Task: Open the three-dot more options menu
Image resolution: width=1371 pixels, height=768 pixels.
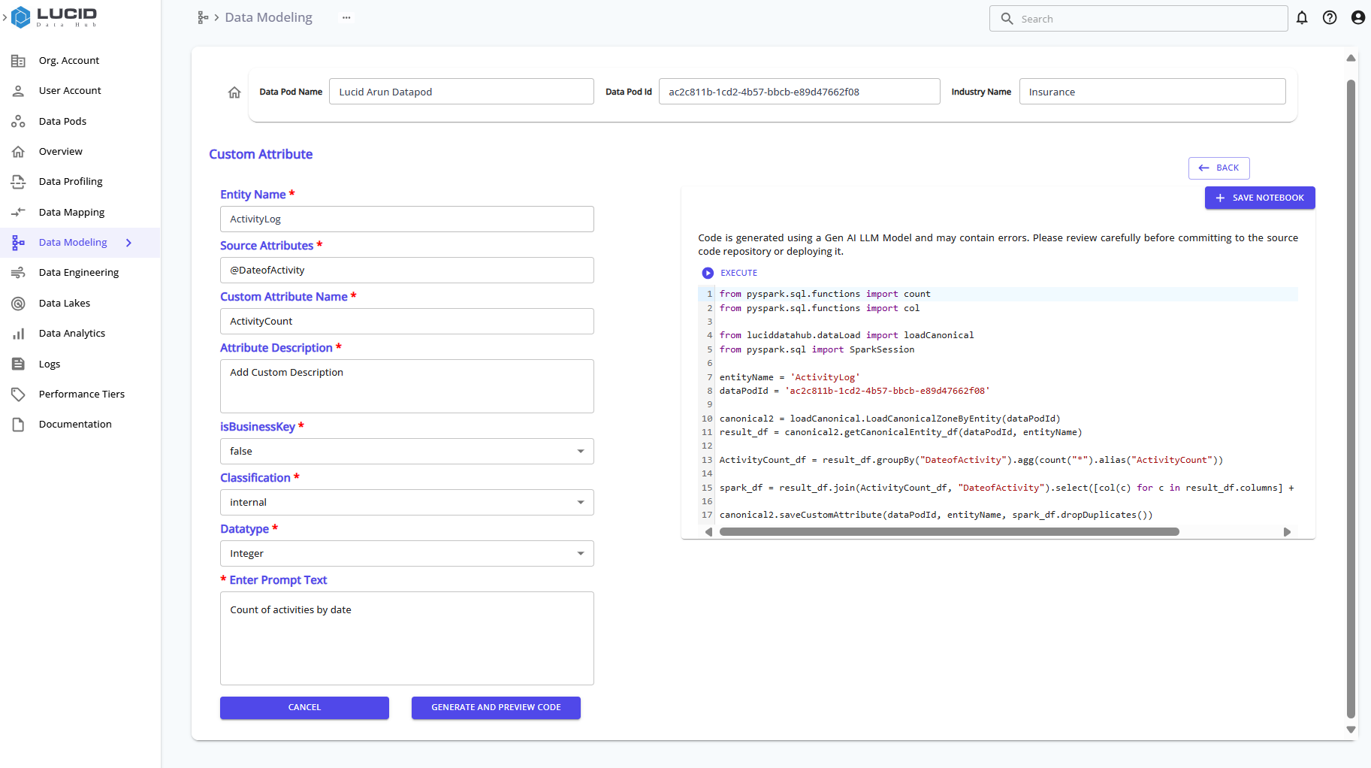Action: coord(346,18)
